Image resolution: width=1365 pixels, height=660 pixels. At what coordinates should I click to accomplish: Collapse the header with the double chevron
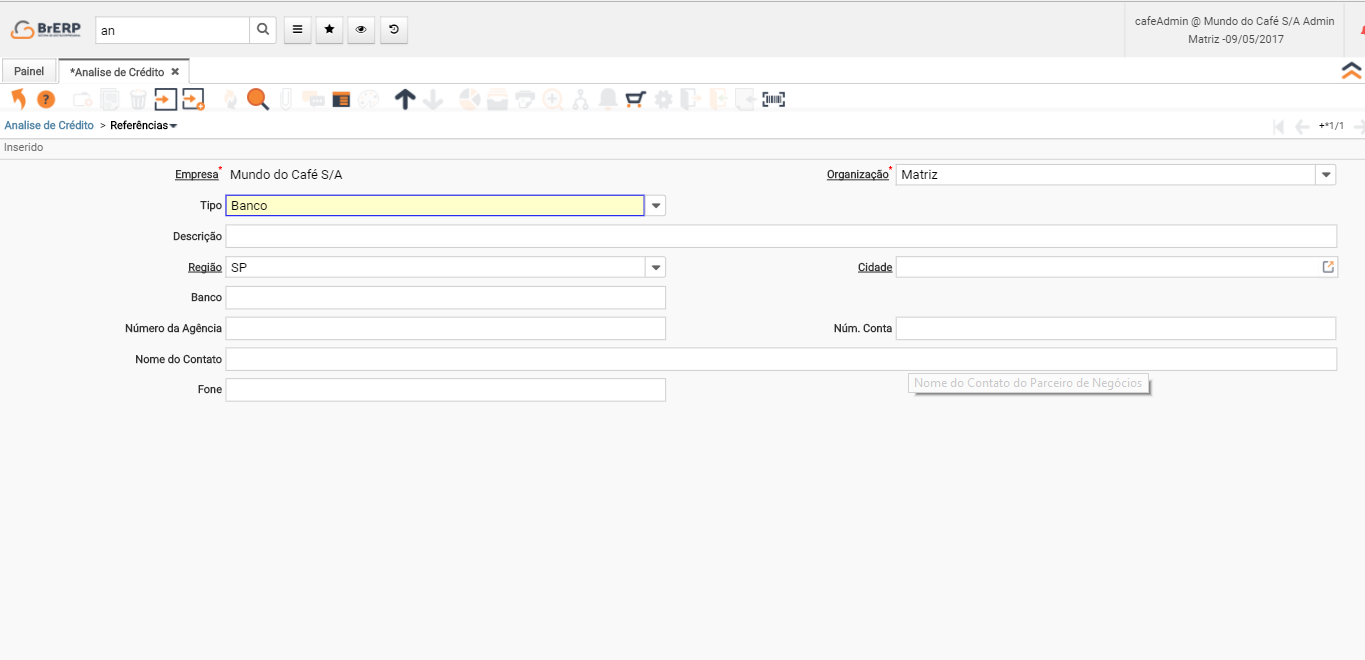pyautogui.click(x=1351, y=71)
